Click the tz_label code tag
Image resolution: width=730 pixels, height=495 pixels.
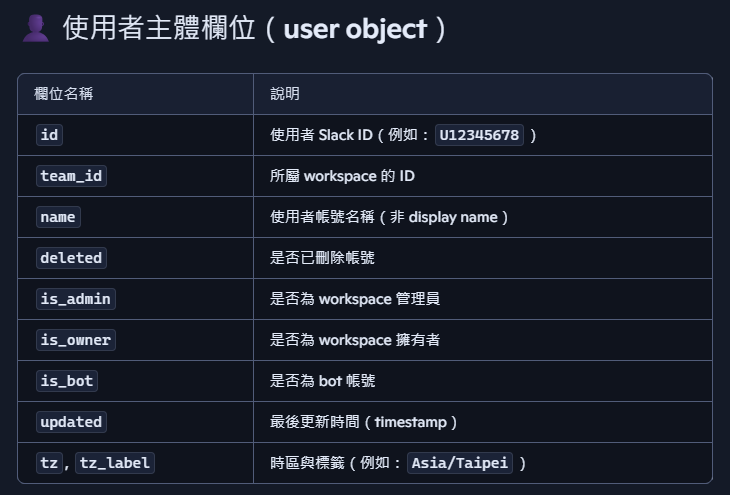tap(115, 463)
